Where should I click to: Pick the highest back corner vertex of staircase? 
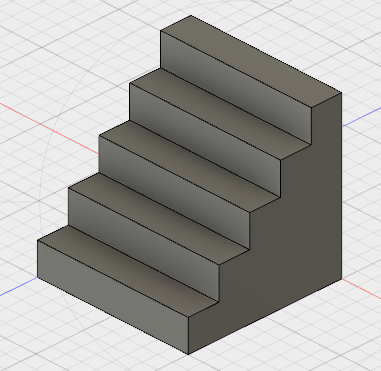click(x=191, y=15)
